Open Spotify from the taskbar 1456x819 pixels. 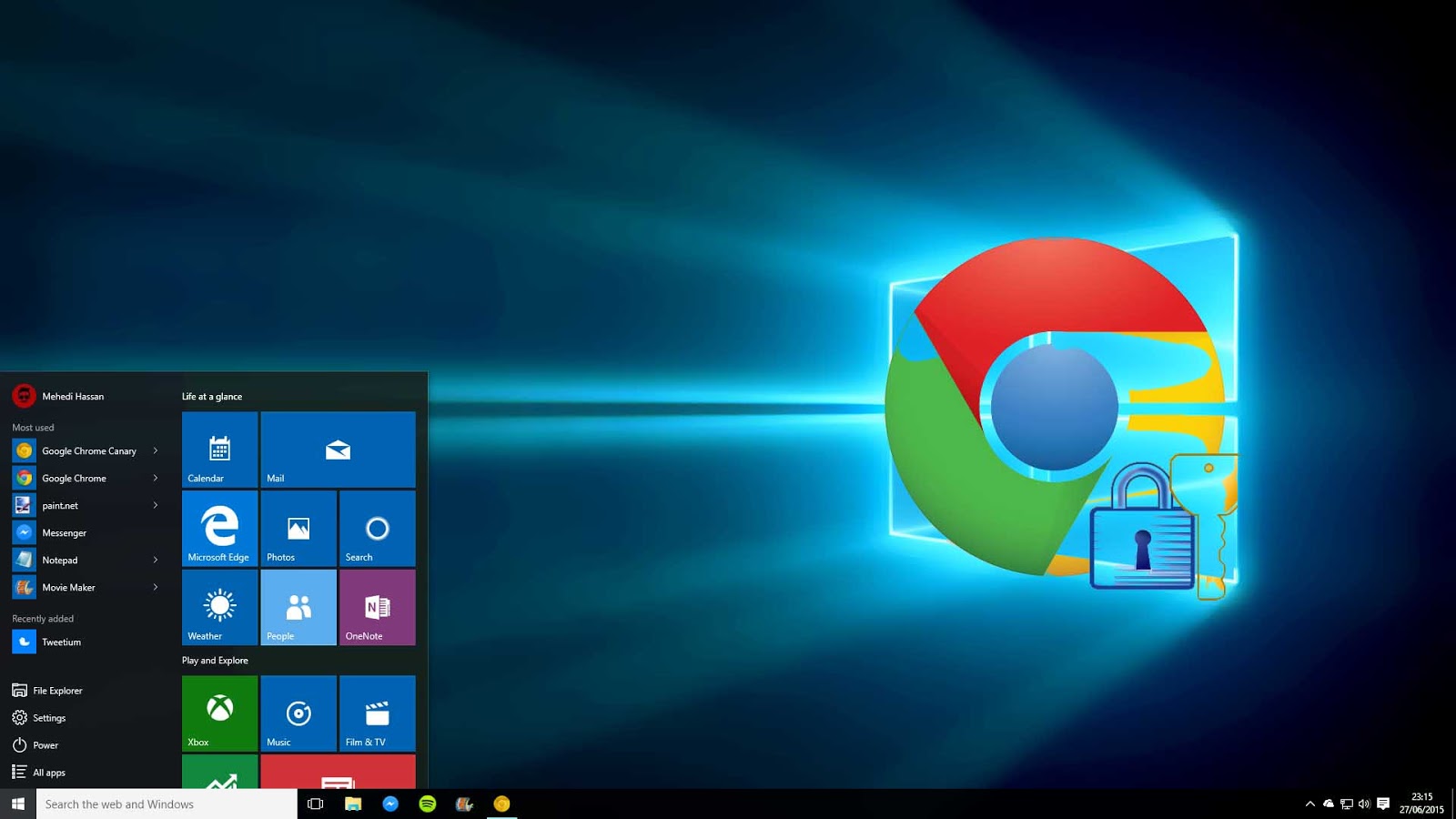coord(428,804)
